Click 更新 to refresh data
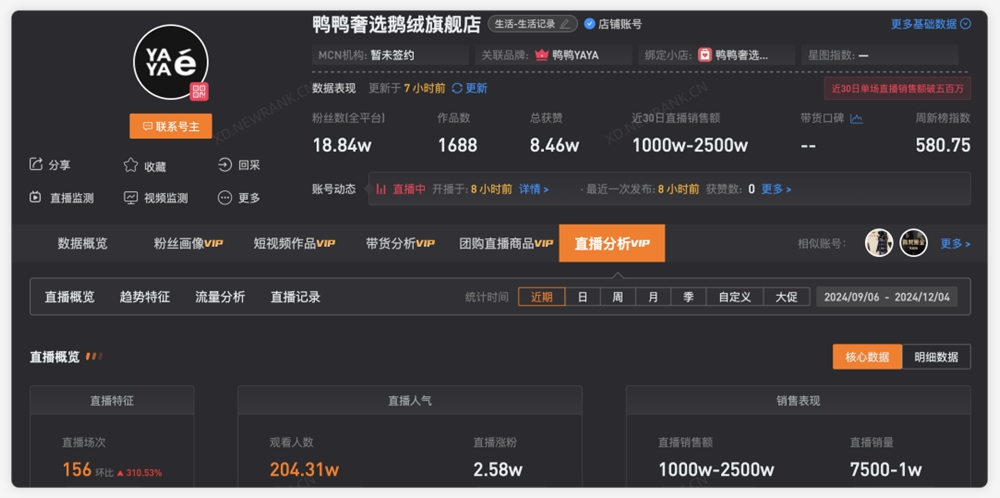 tap(476, 88)
